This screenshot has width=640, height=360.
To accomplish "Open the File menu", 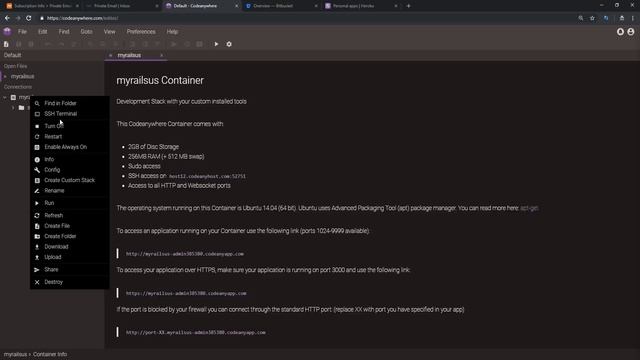I will pyautogui.click(x=22, y=31).
